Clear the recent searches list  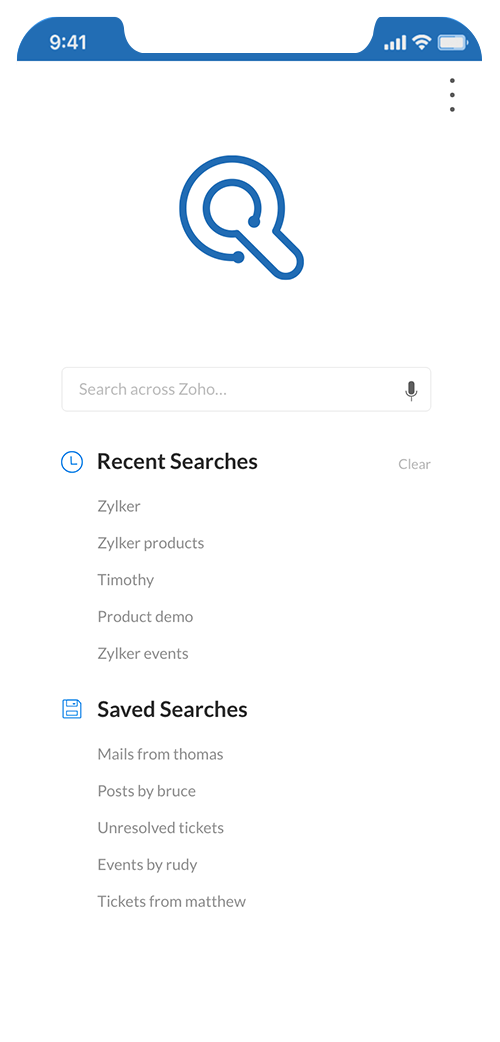tap(414, 465)
